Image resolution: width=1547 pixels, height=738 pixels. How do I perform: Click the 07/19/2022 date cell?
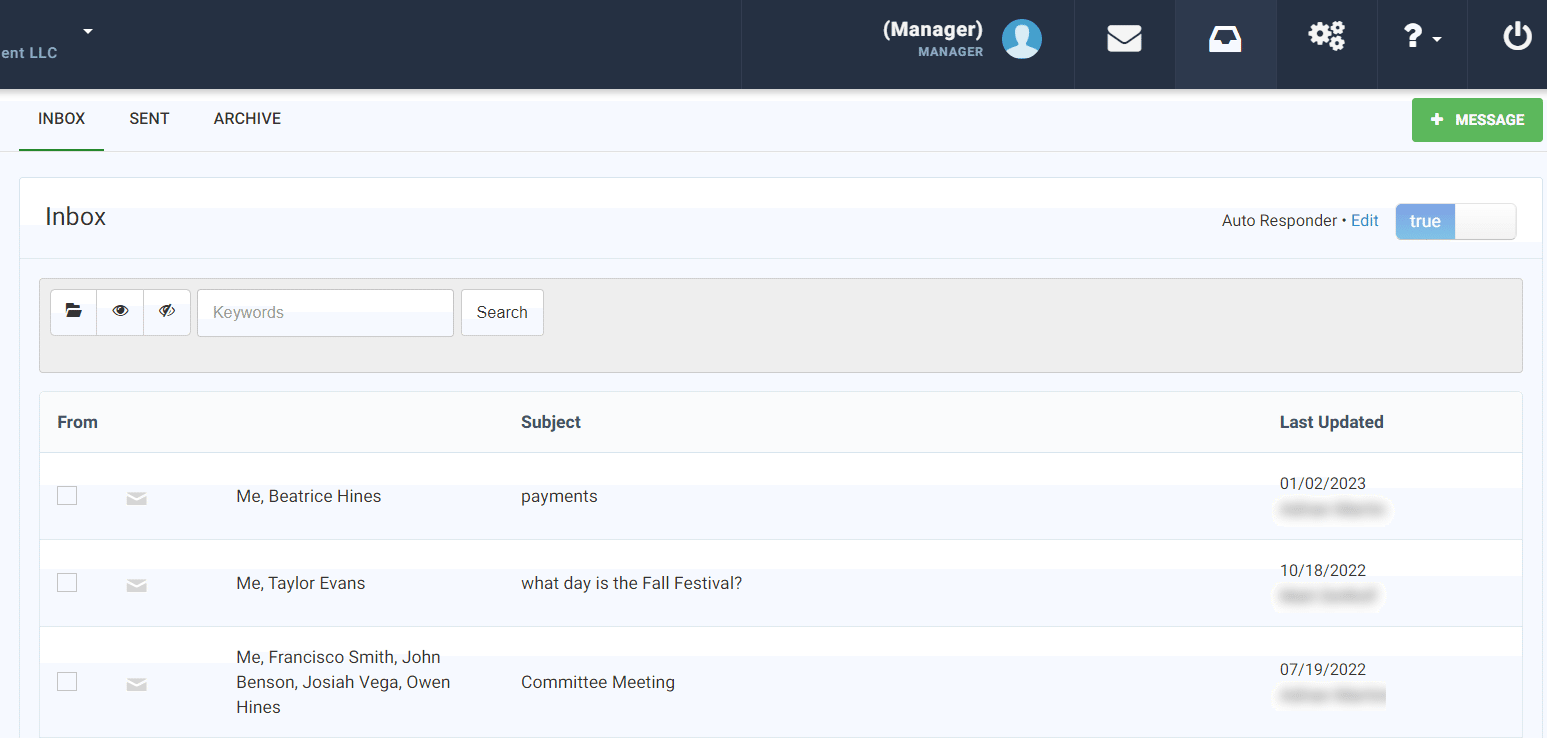[x=1322, y=669]
